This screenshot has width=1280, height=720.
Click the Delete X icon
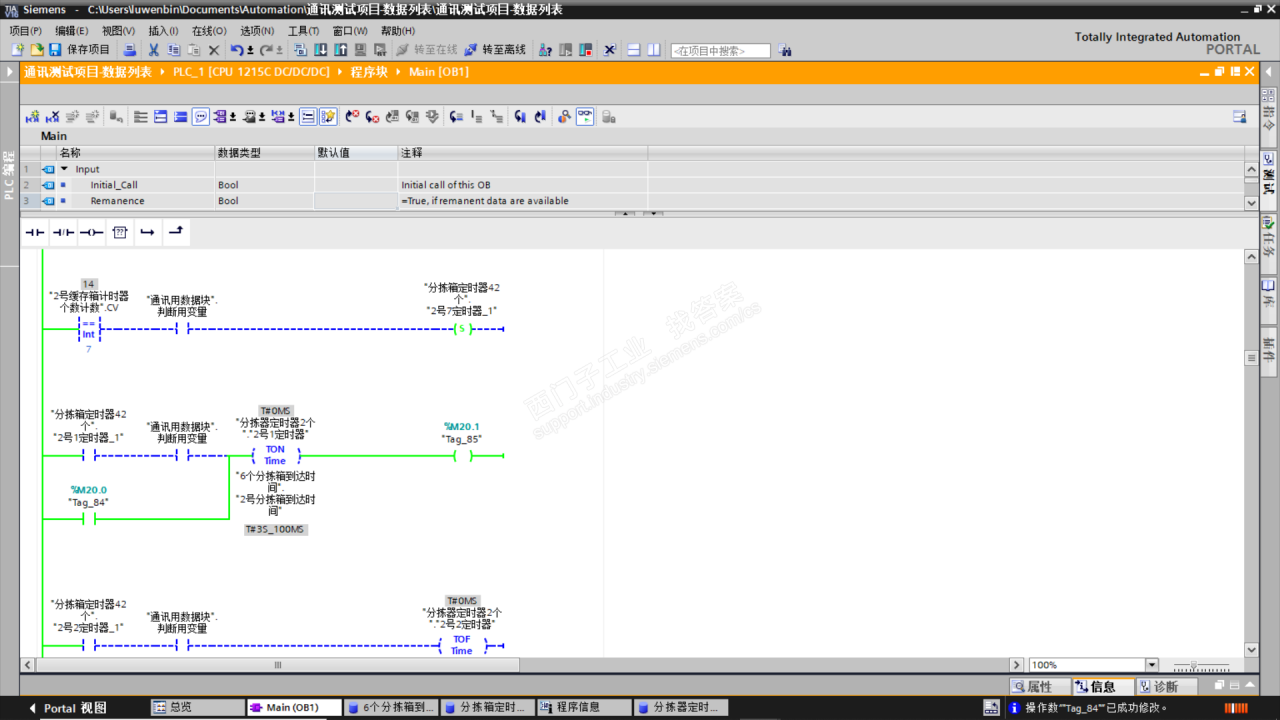[213, 50]
